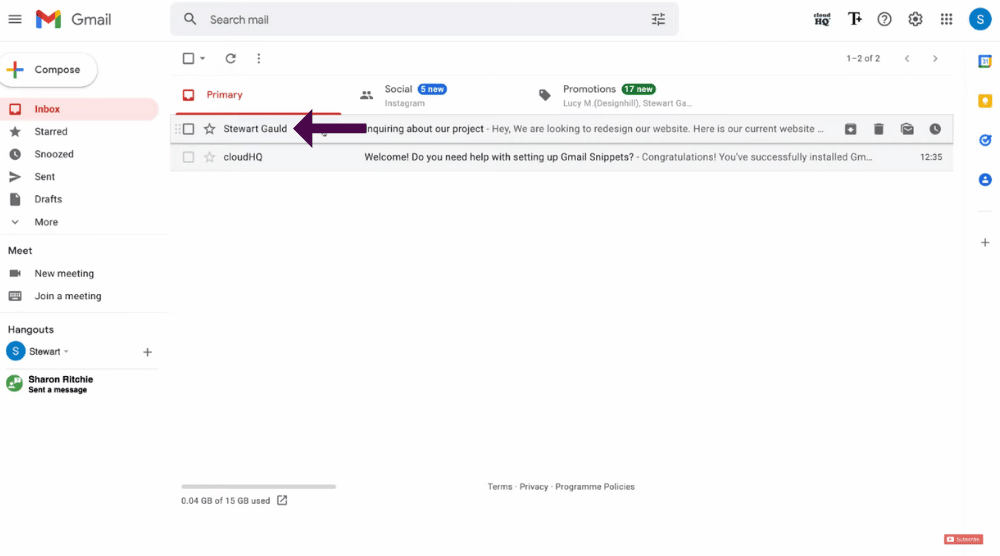
Task: Open the main menu hamburger icon
Action: point(15,19)
